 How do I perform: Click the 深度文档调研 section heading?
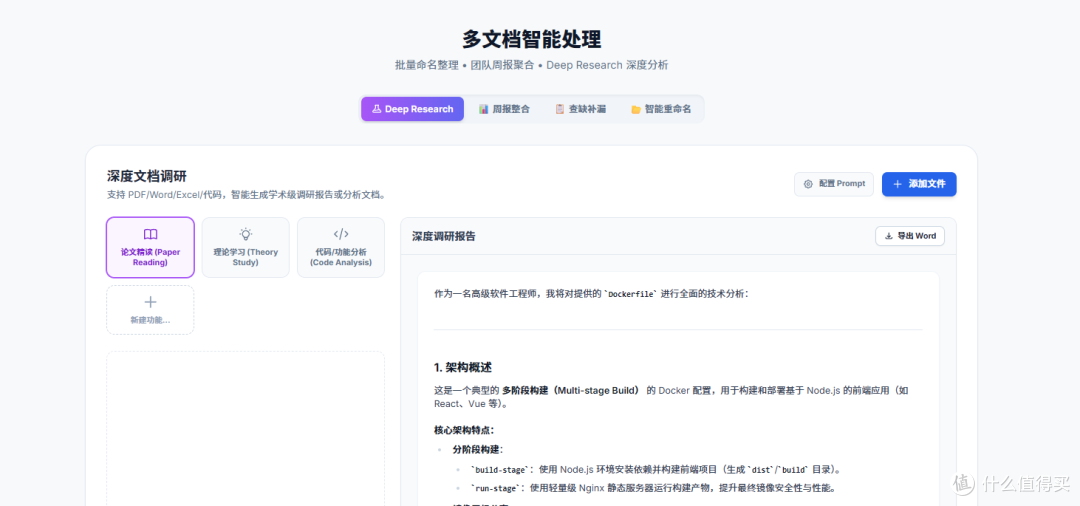coord(147,176)
